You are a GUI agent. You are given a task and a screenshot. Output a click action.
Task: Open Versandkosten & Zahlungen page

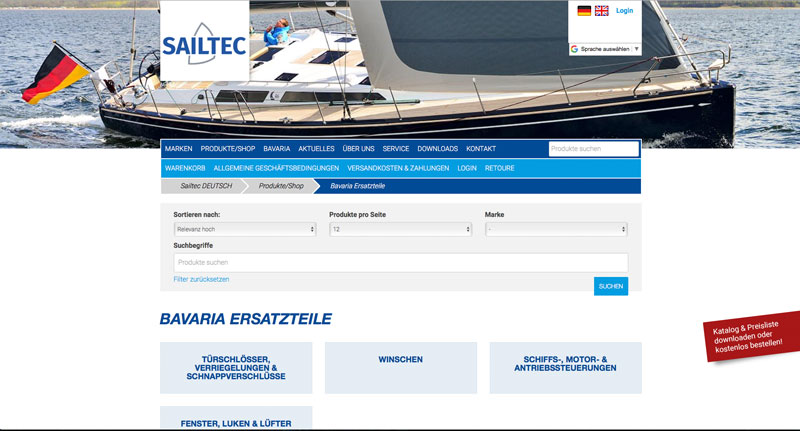[x=398, y=168]
